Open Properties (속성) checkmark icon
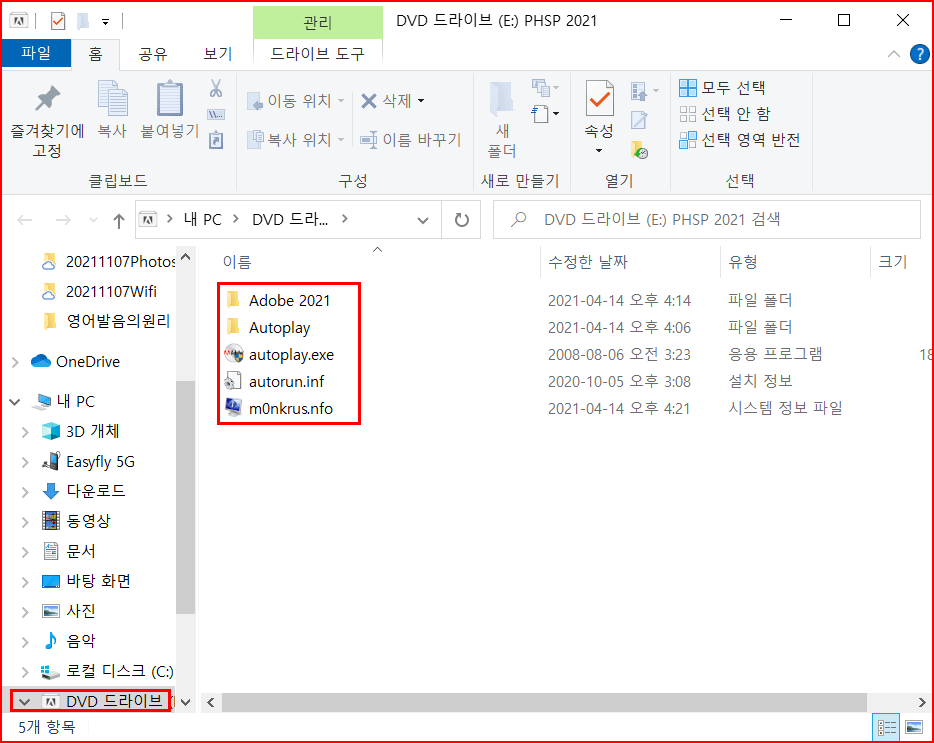 click(x=599, y=99)
